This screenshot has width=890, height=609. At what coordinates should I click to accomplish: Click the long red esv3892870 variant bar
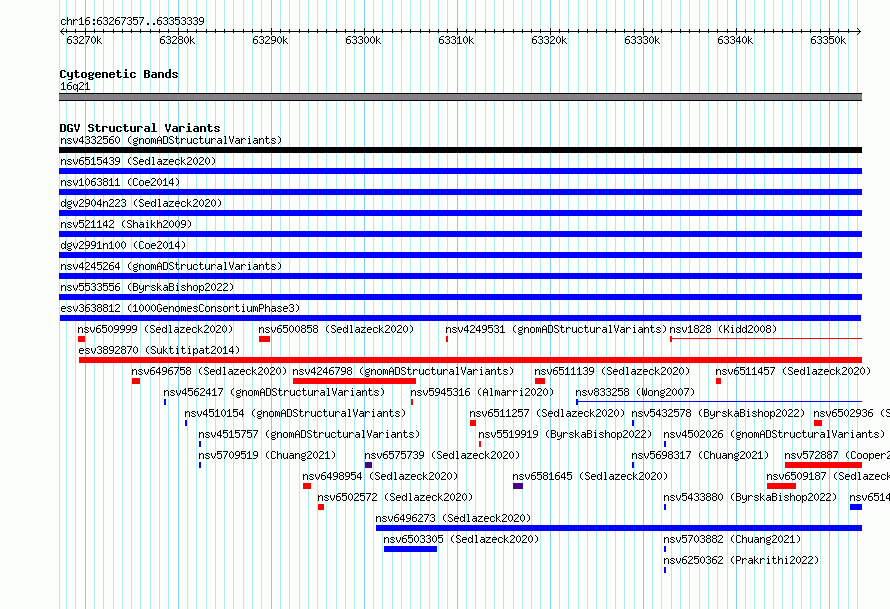[471, 360]
